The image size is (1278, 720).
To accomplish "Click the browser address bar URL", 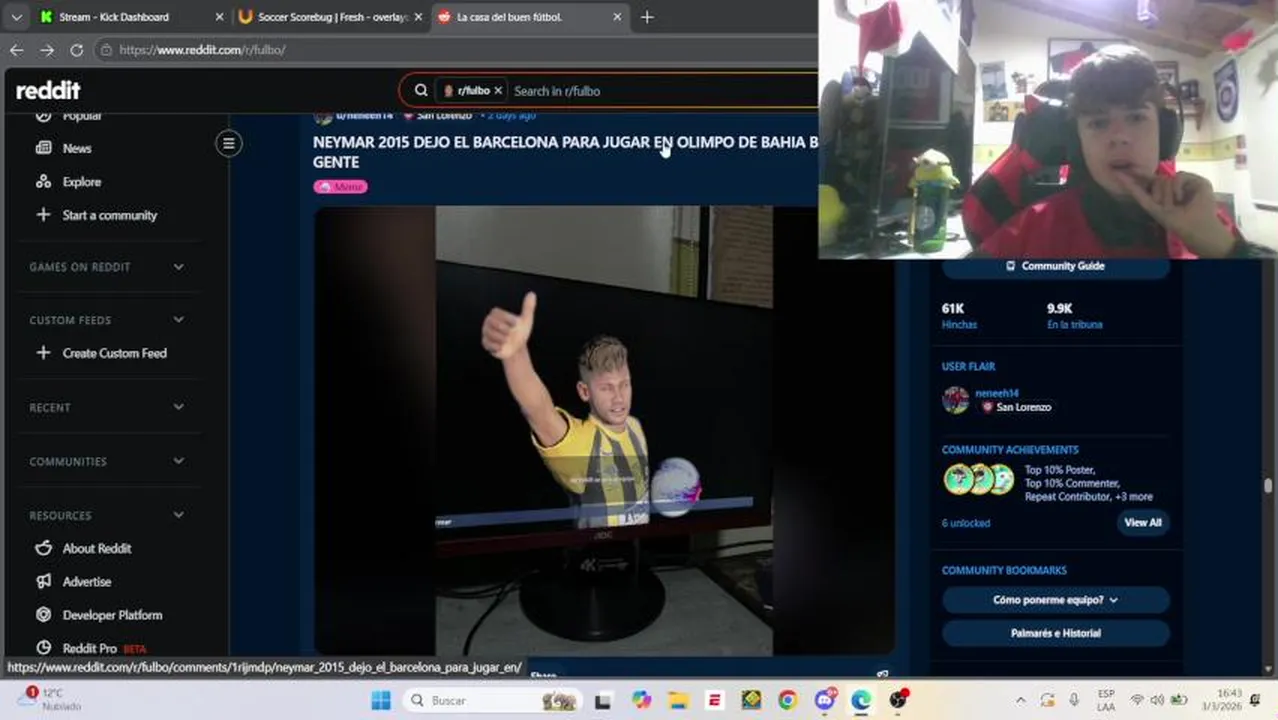I will click(202, 49).
